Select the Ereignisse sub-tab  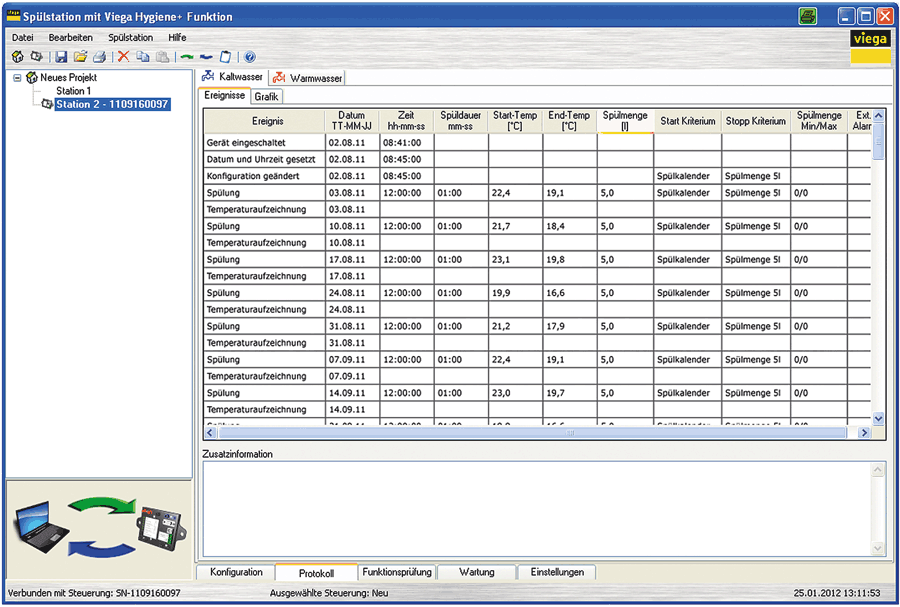point(224,95)
